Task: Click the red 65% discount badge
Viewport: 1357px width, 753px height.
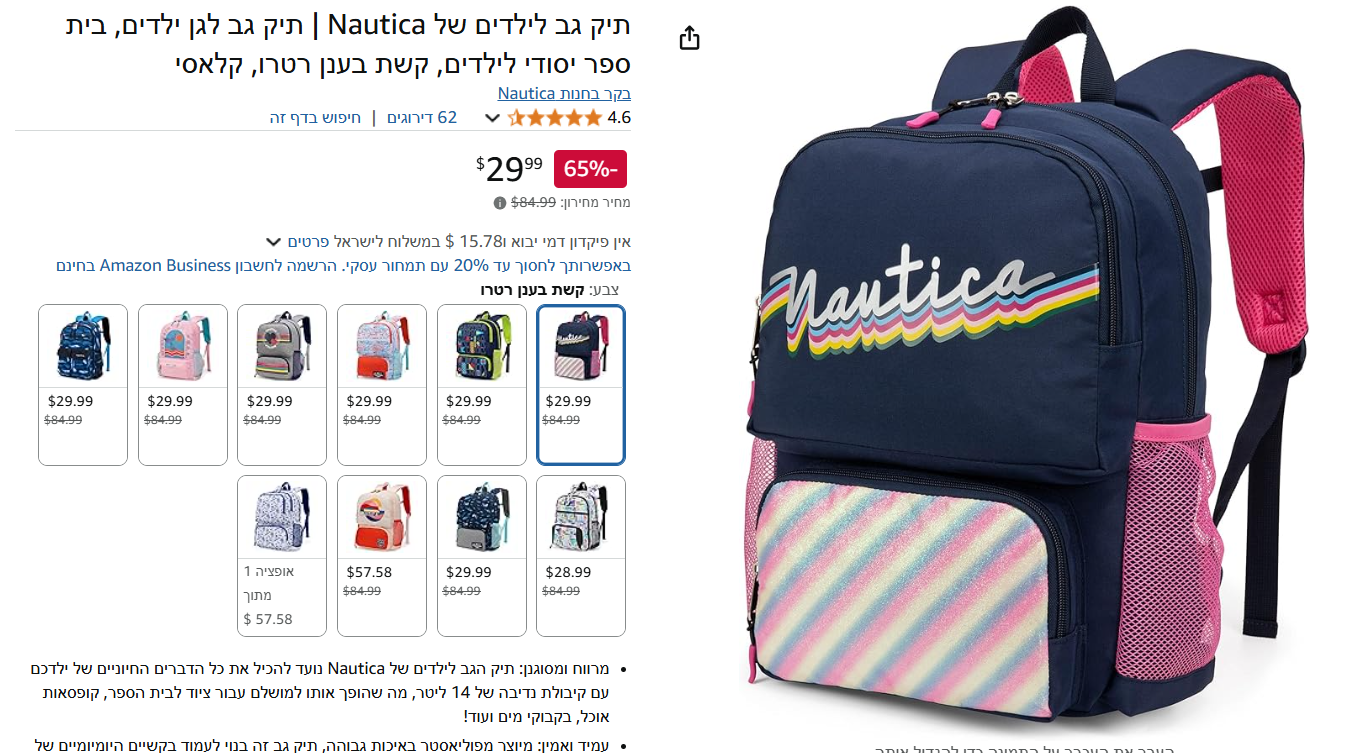Action: pos(590,169)
